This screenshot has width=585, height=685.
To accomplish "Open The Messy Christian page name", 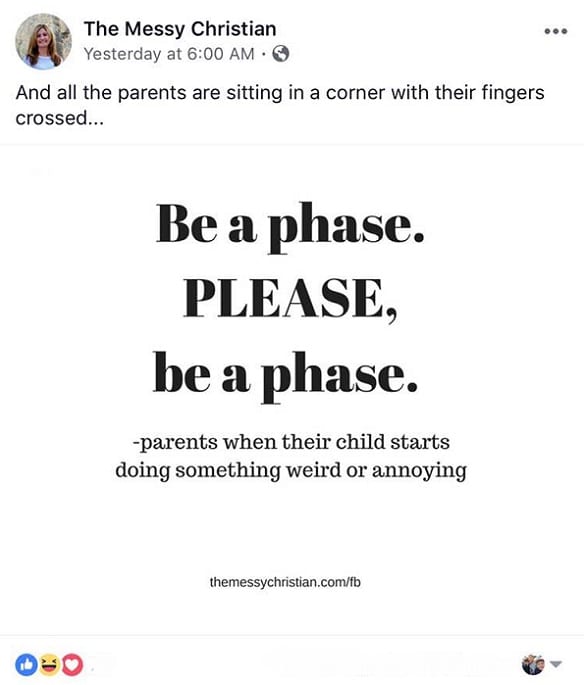I will [x=180, y=29].
